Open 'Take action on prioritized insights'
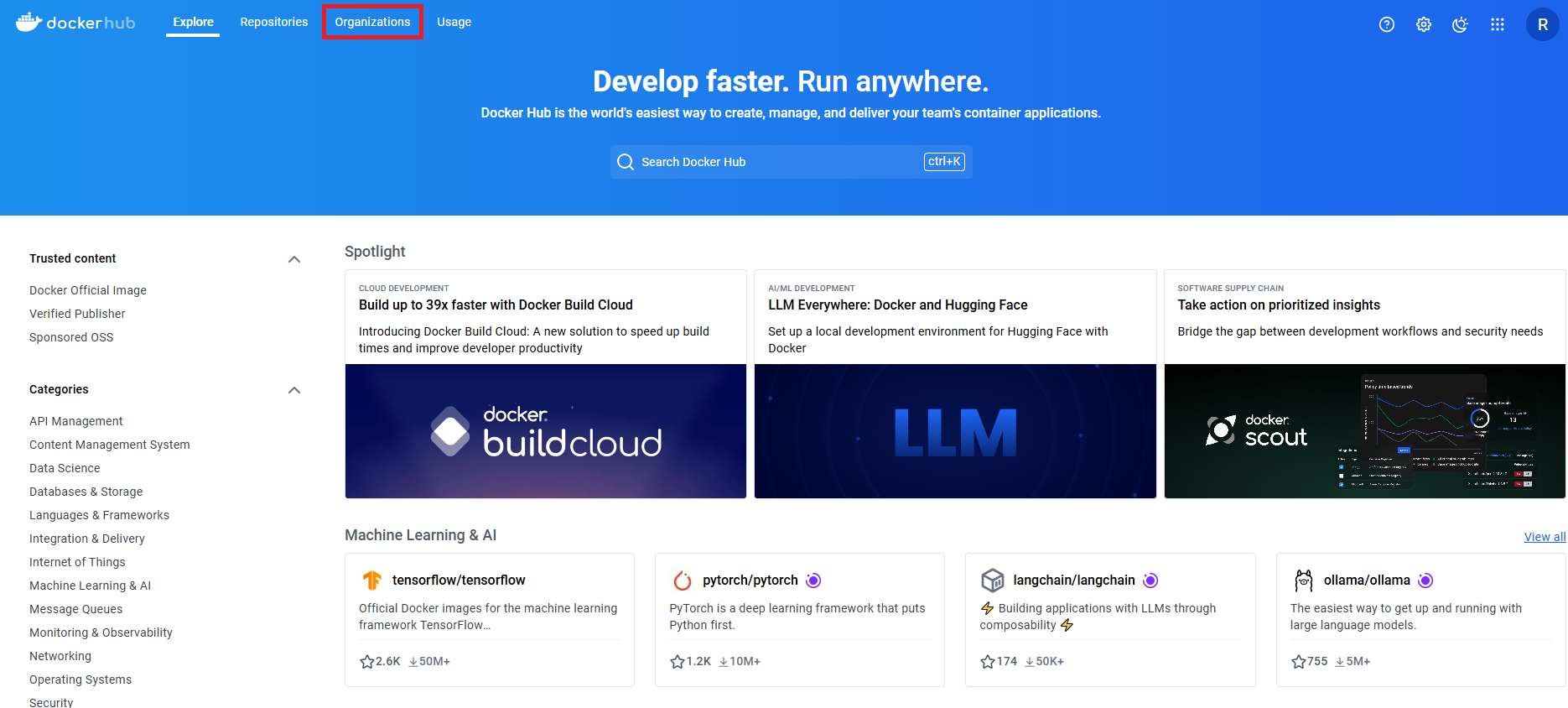Viewport: 1568px width, 708px height. tap(1279, 305)
